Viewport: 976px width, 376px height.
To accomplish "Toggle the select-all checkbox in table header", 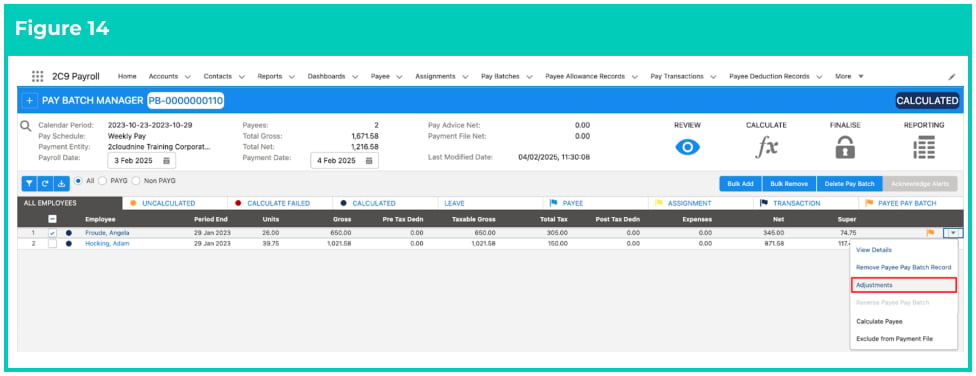I will click(53, 219).
